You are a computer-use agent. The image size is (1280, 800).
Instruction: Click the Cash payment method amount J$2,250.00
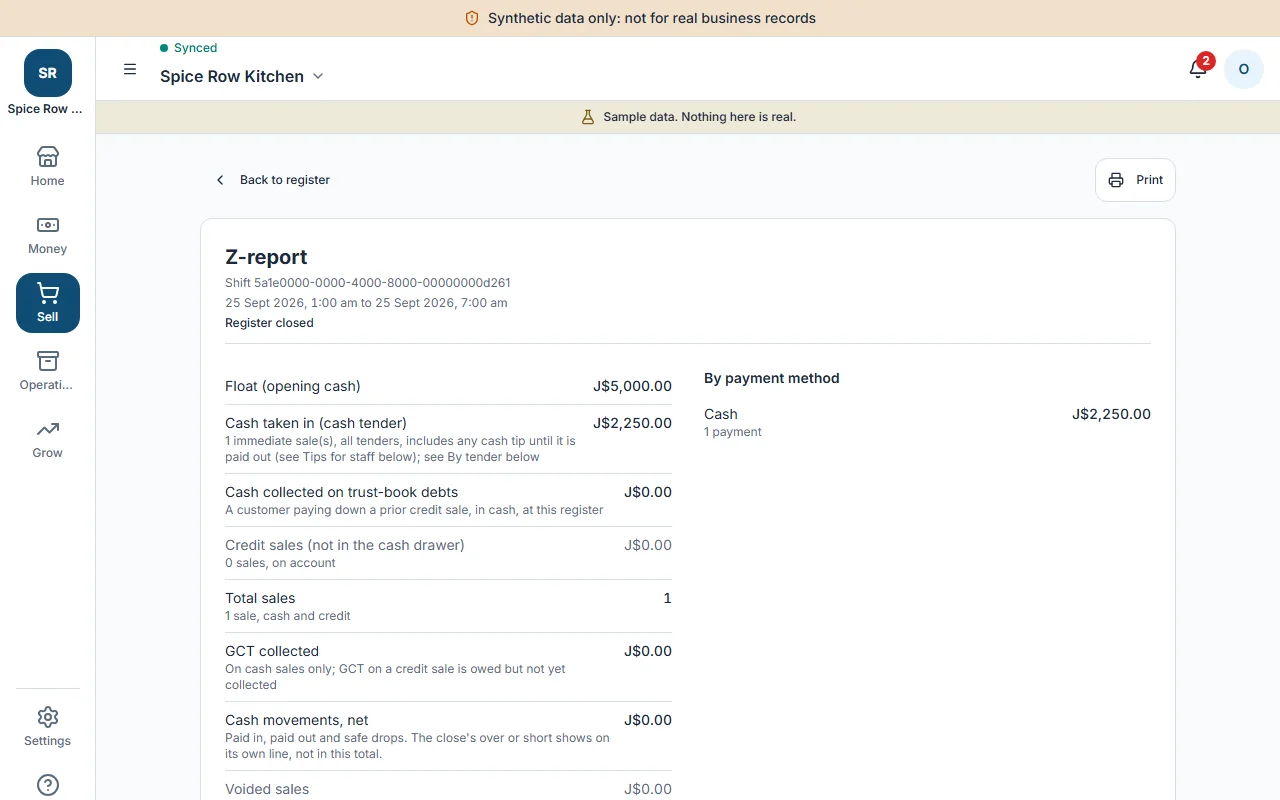(x=1111, y=414)
